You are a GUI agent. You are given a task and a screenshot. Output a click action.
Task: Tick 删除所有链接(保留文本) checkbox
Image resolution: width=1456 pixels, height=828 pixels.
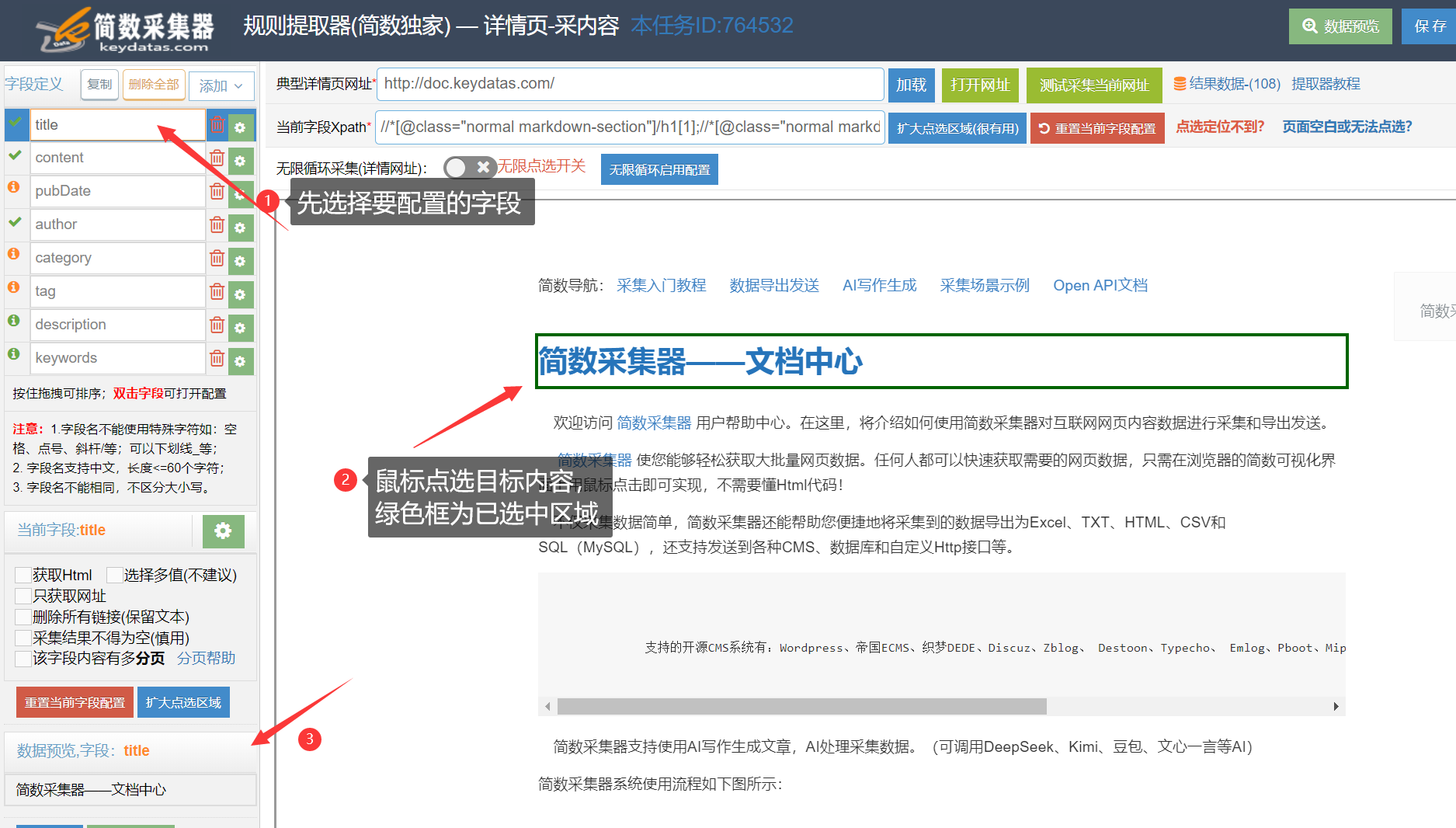[x=23, y=618]
